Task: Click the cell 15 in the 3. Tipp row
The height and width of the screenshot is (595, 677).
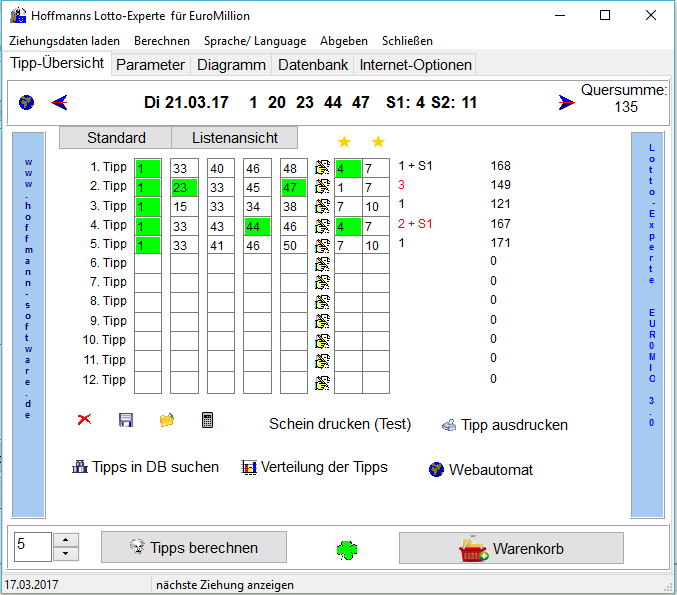Action: 184,207
